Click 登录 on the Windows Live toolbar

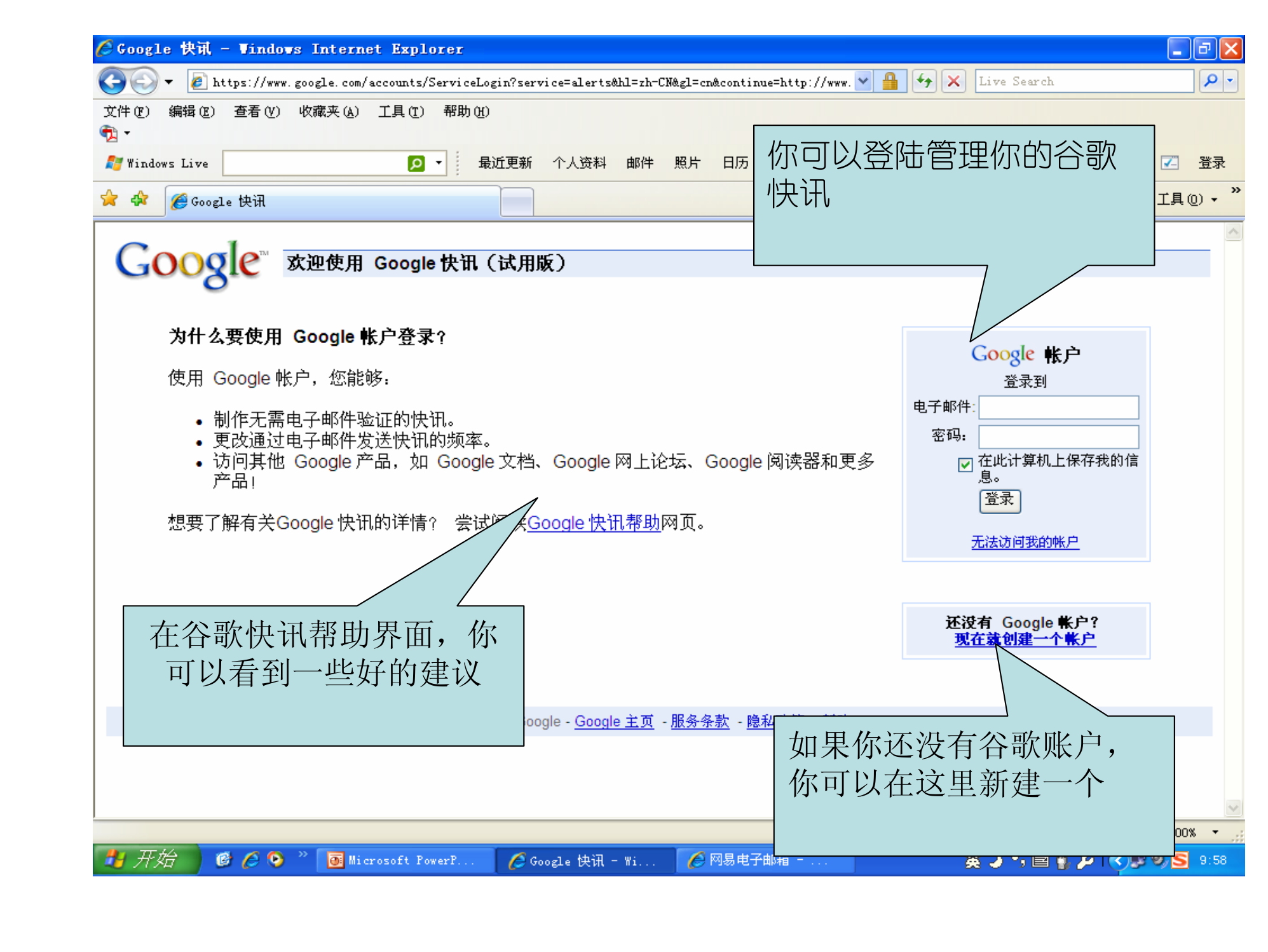[x=1211, y=163]
